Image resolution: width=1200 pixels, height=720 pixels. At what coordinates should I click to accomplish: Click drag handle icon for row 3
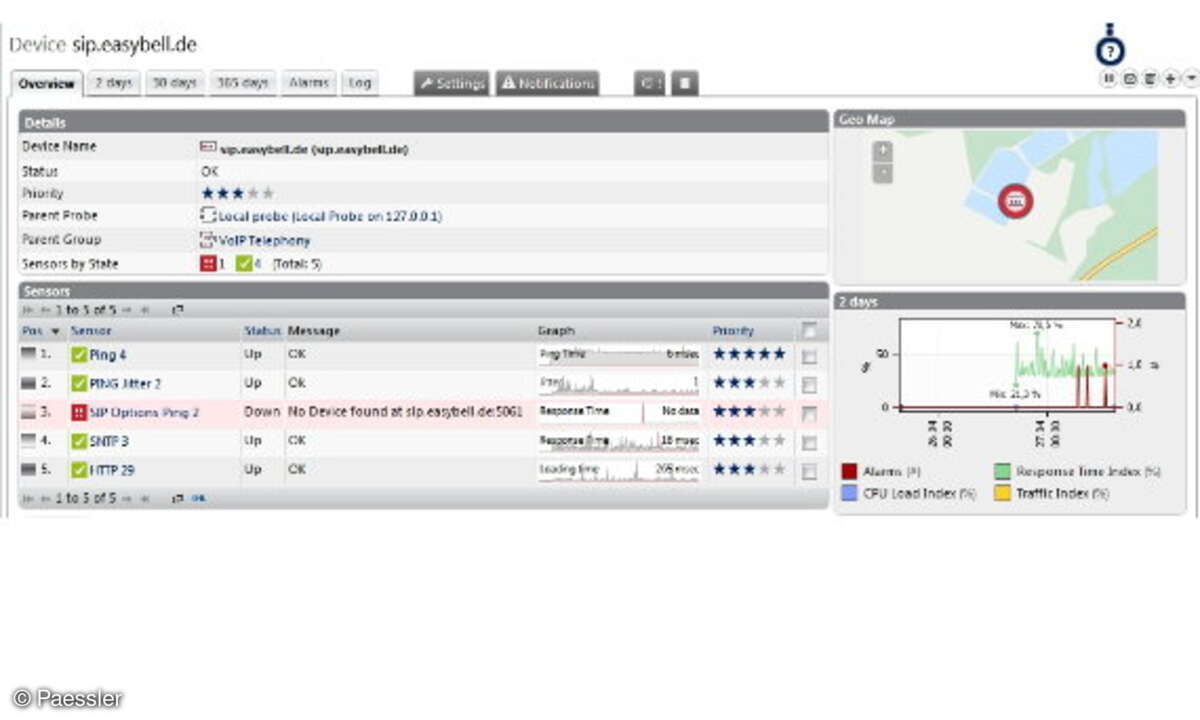(x=28, y=411)
